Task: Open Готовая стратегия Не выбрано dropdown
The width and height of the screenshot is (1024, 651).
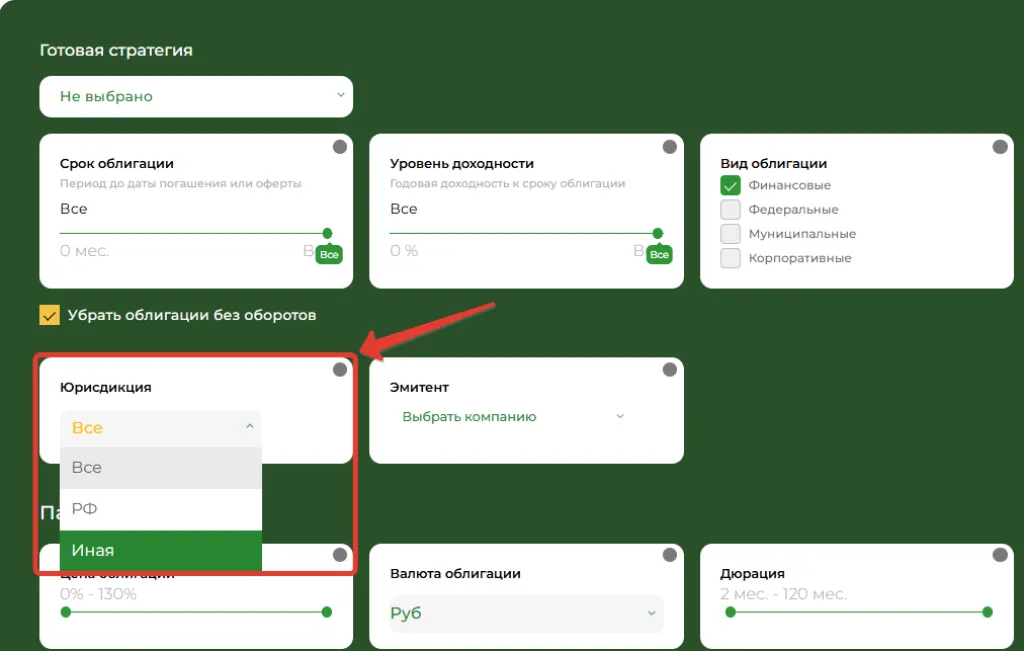Action: point(196,97)
